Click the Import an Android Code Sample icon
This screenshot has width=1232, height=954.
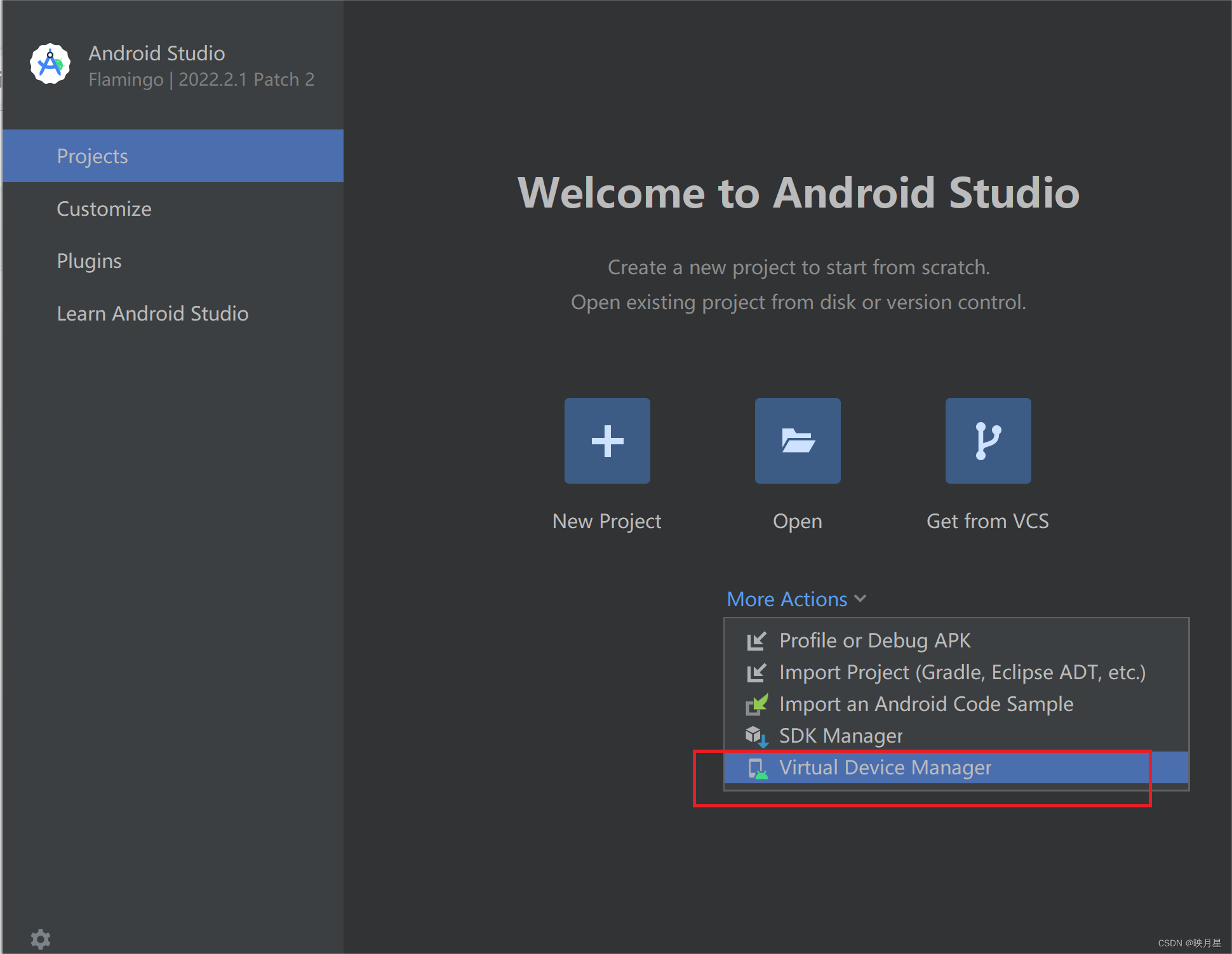pyautogui.click(x=756, y=704)
